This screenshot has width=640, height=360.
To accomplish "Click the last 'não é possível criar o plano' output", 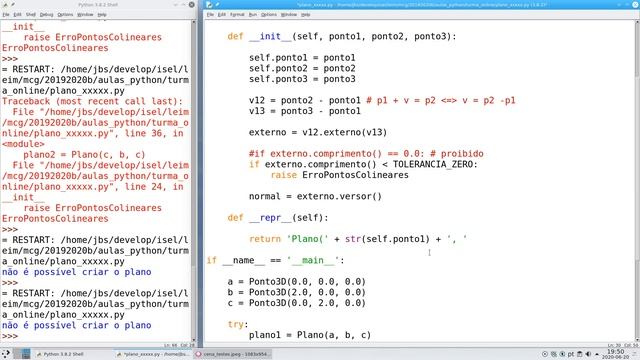I will point(76,325).
